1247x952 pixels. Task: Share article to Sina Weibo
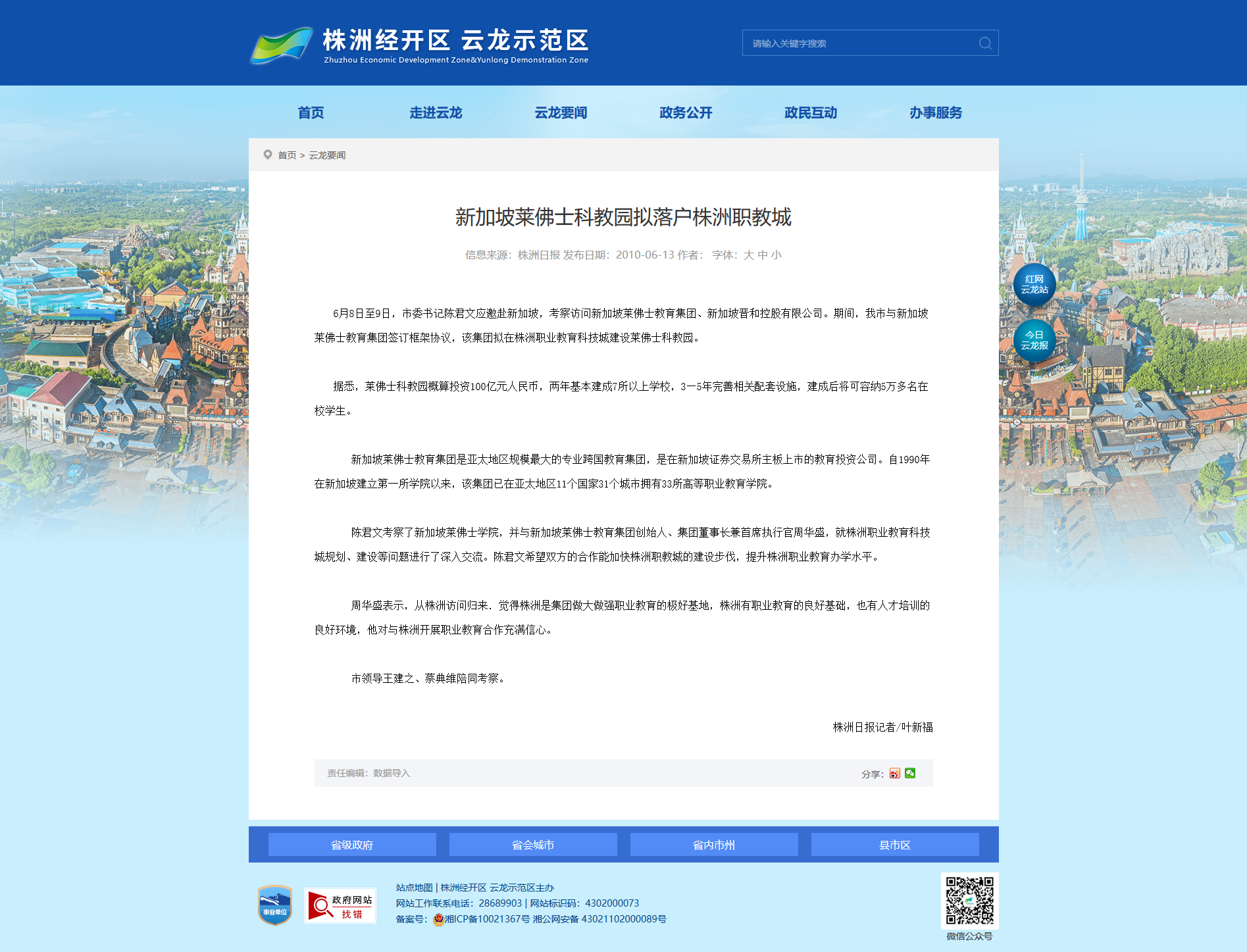894,774
